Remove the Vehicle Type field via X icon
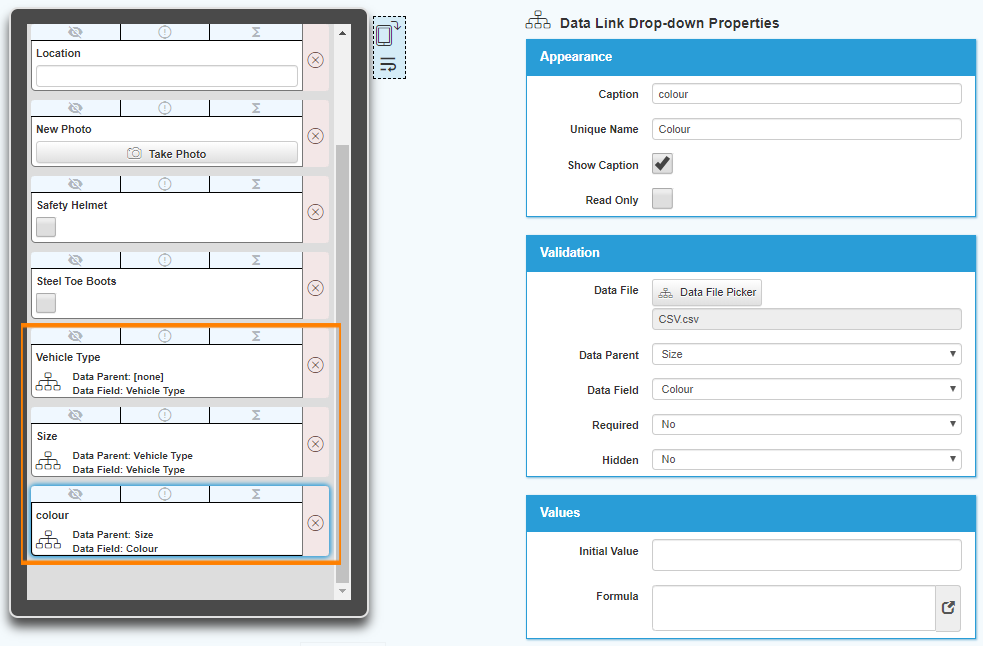 pos(315,365)
